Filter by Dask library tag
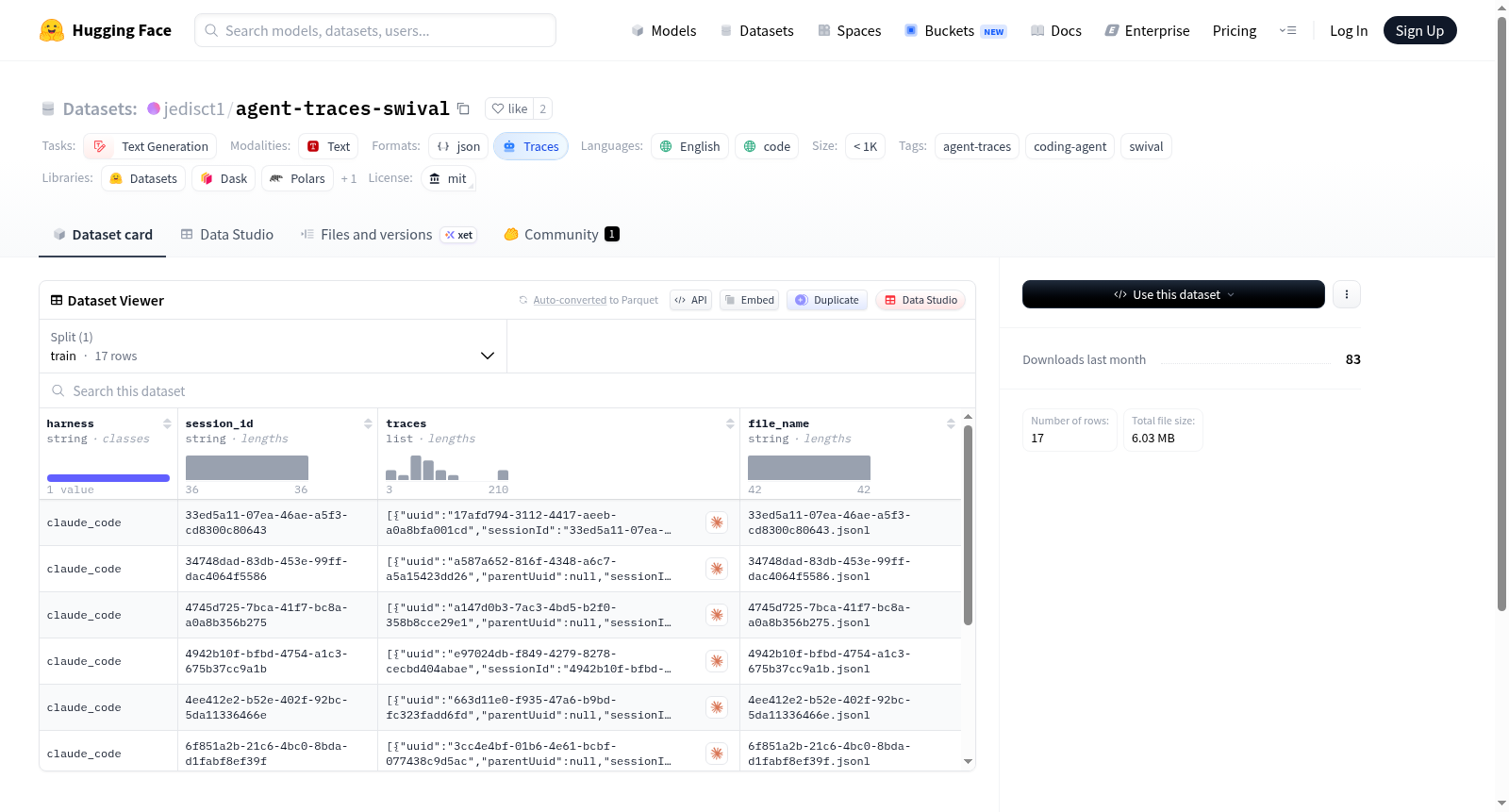 click(x=224, y=178)
